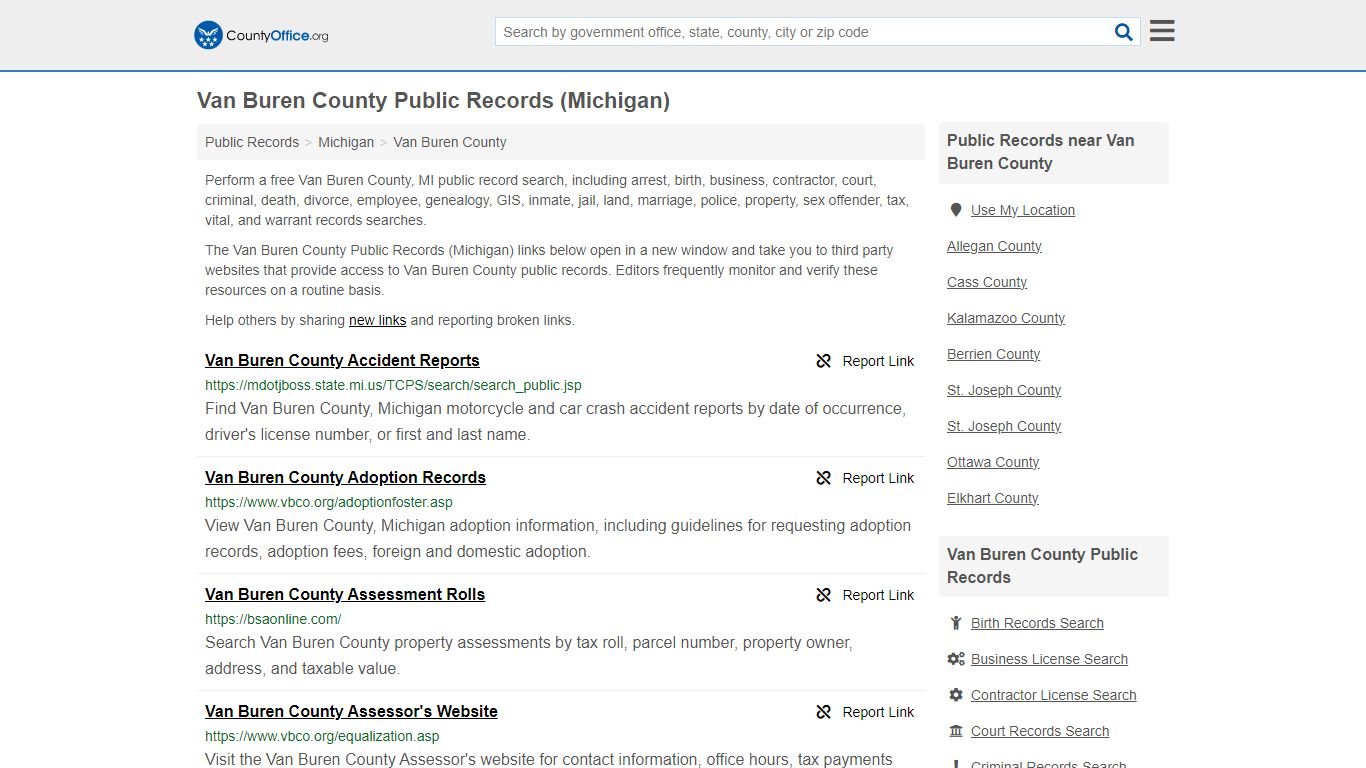Viewport: 1366px width, 768px height.
Task: Click the location pin icon
Action: [956, 210]
